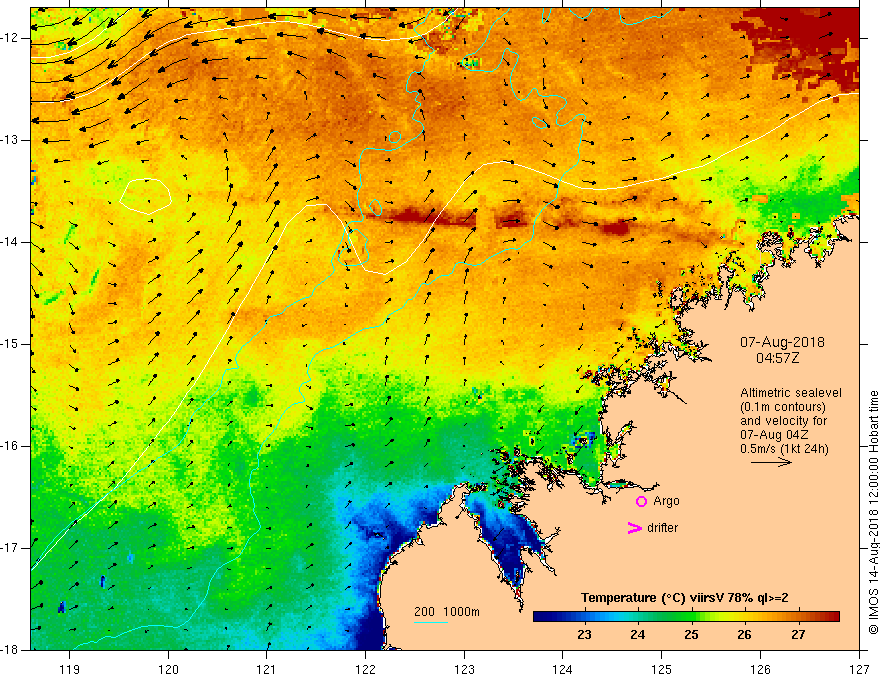Click longitude axis label '122'
880x680 pixels.
[365, 669]
